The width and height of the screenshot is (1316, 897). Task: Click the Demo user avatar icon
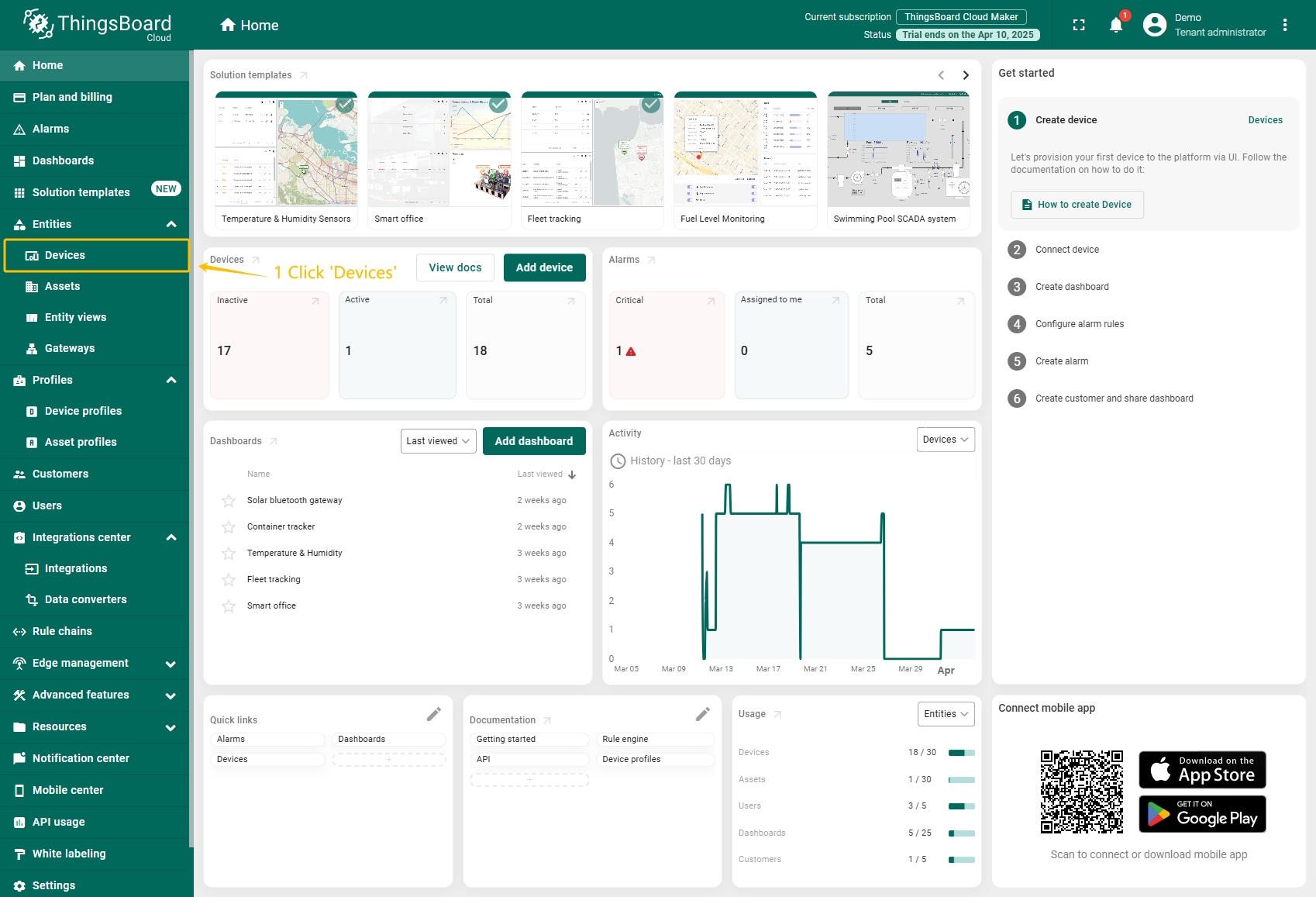(x=1155, y=26)
